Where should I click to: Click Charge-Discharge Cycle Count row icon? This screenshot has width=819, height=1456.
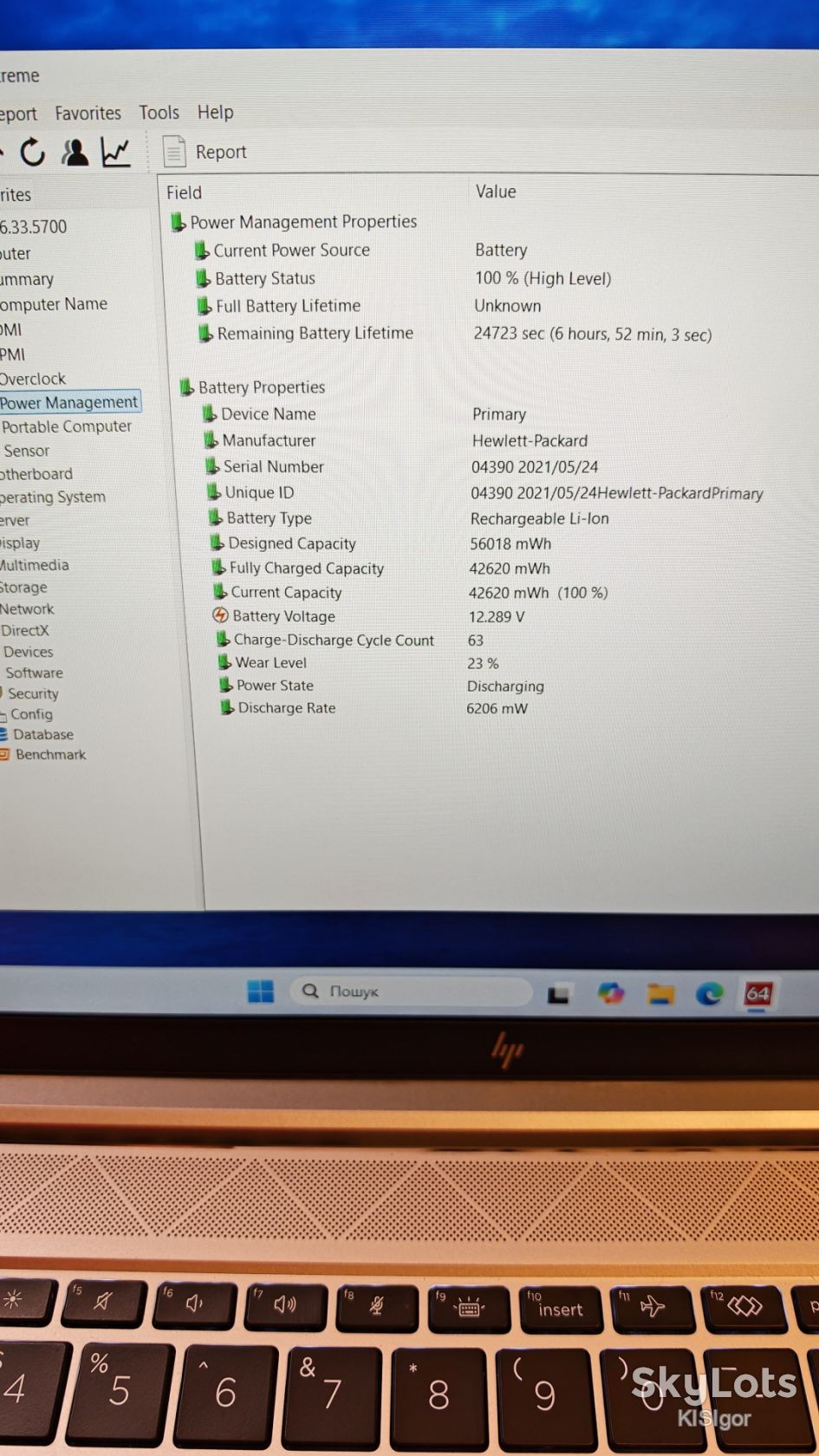pyautogui.click(x=224, y=640)
